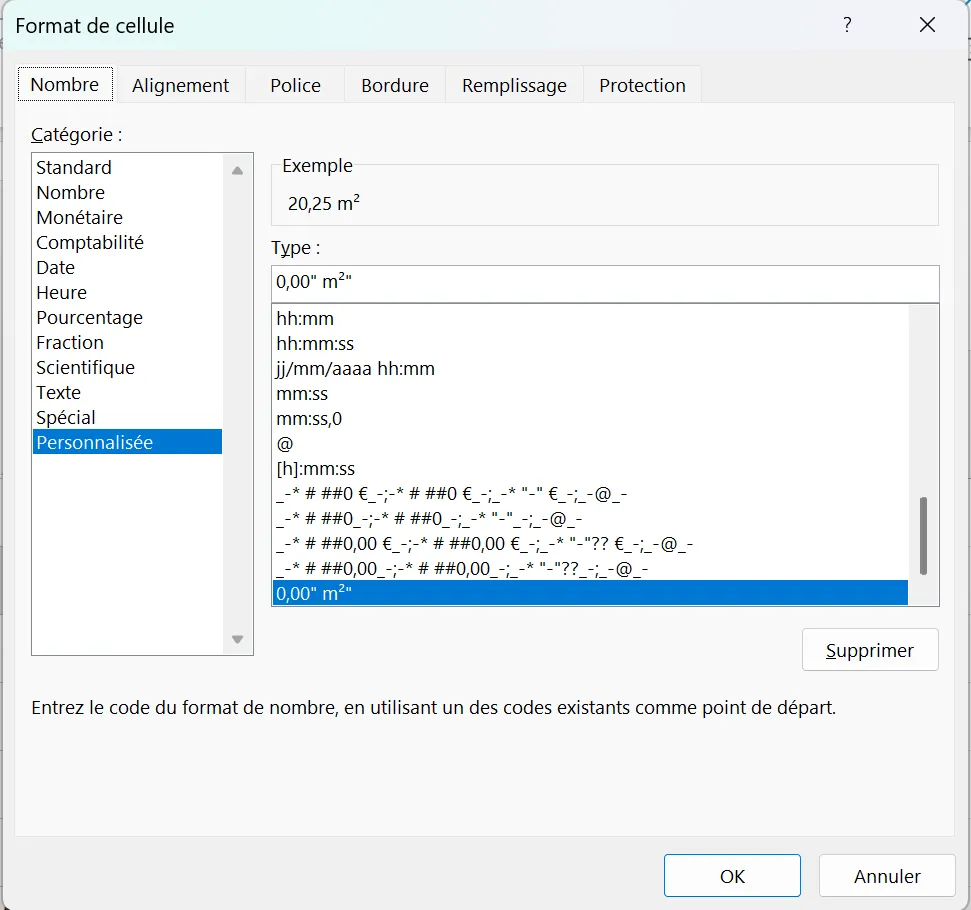The image size is (971, 910).
Task: Close the Format de cellule dialog
Action: [x=927, y=25]
